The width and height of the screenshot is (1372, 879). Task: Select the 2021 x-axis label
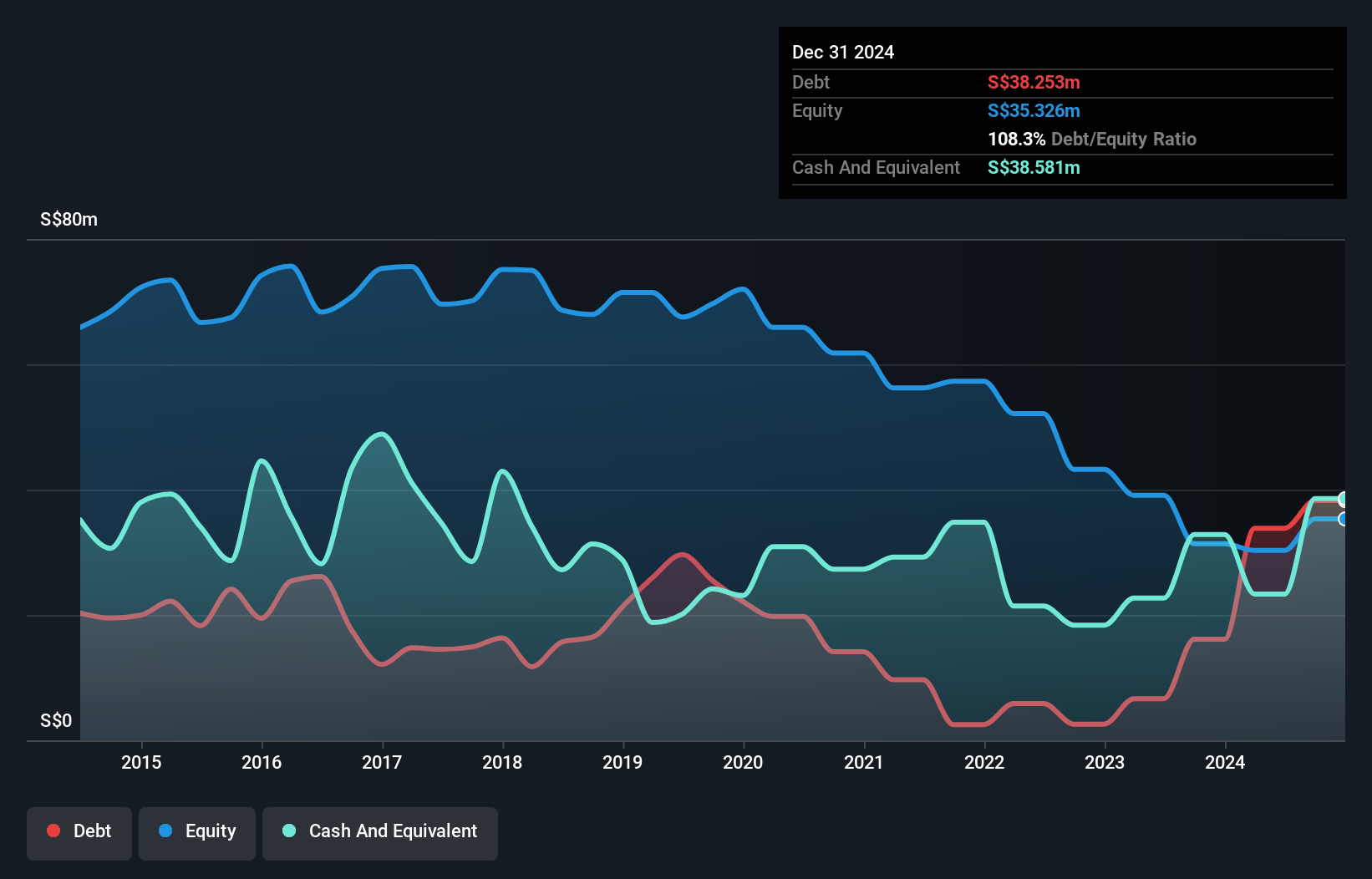pyautogui.click(x=863, y=762)
